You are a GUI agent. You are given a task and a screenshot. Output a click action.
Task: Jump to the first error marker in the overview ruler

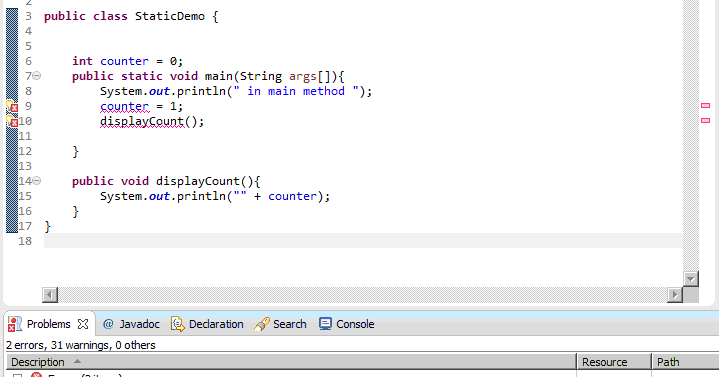pos(706,105)
